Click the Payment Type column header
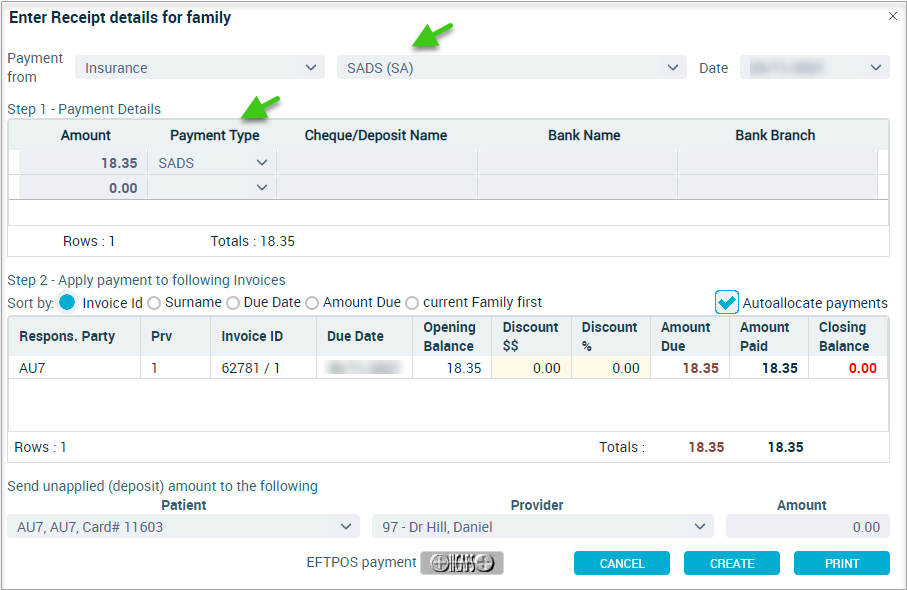The height and width of the screenshot is (590, 907). (215, 135)
